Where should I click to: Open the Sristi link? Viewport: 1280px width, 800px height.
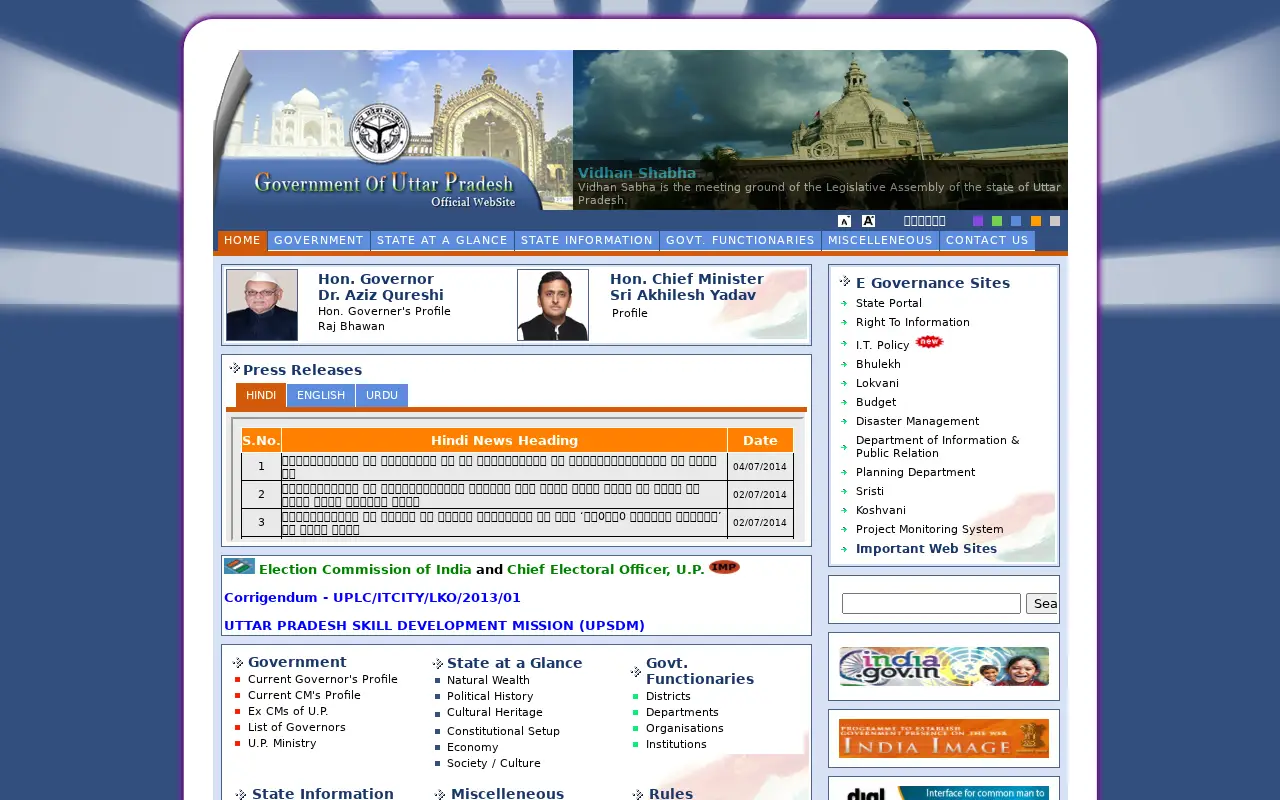(870, 491)
